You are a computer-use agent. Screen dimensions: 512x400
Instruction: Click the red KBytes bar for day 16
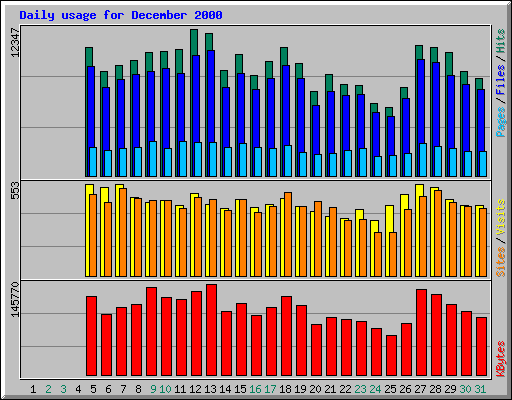pos(256,346)
